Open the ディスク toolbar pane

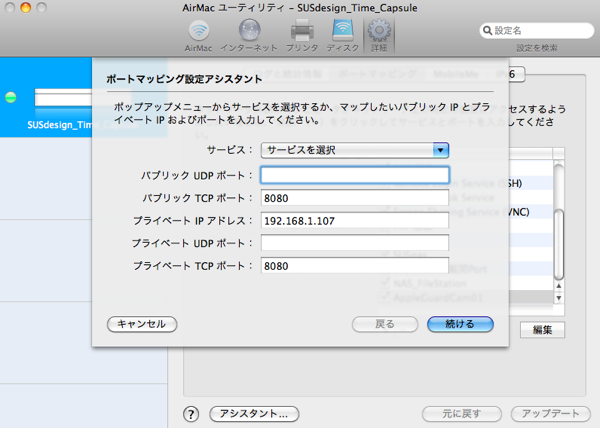click(x=342, y=36)
